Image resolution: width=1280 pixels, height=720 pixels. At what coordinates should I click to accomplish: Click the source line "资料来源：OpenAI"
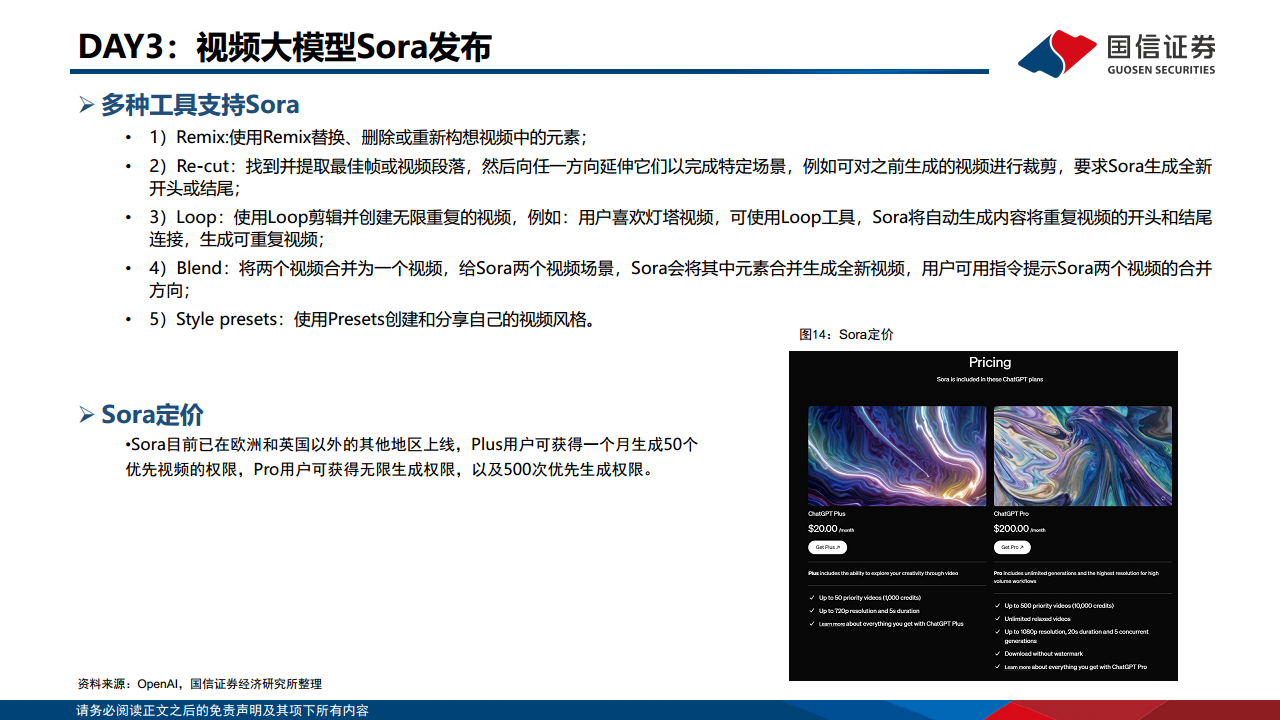200,684
